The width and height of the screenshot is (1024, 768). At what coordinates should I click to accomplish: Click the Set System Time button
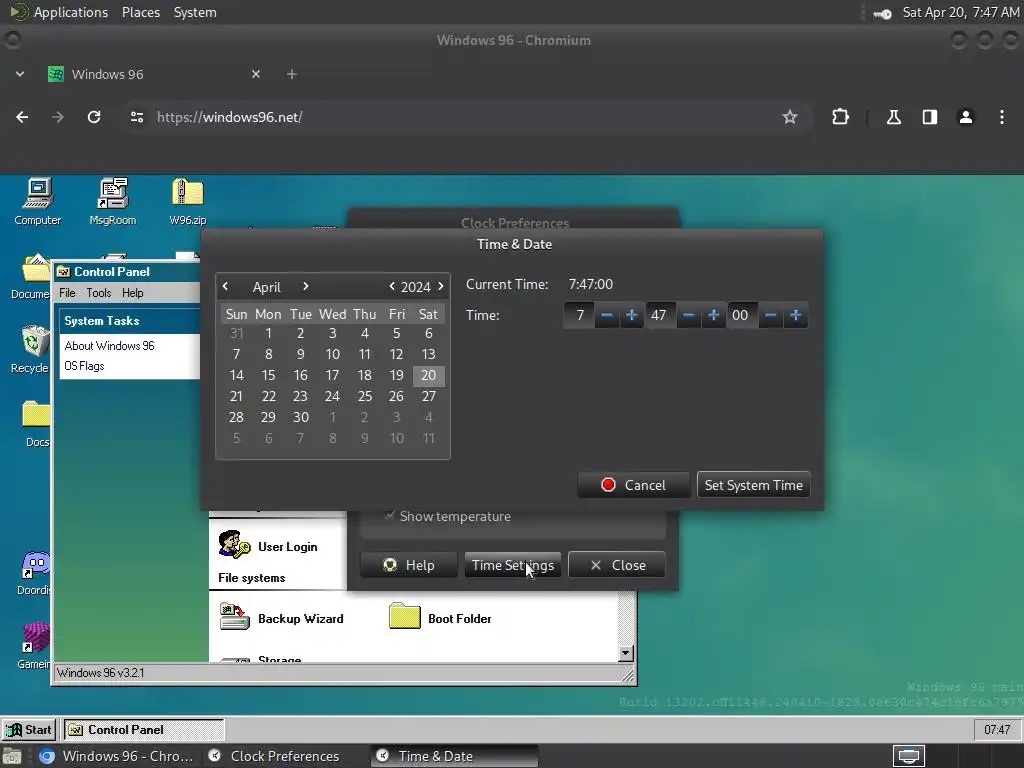[754, 485]
